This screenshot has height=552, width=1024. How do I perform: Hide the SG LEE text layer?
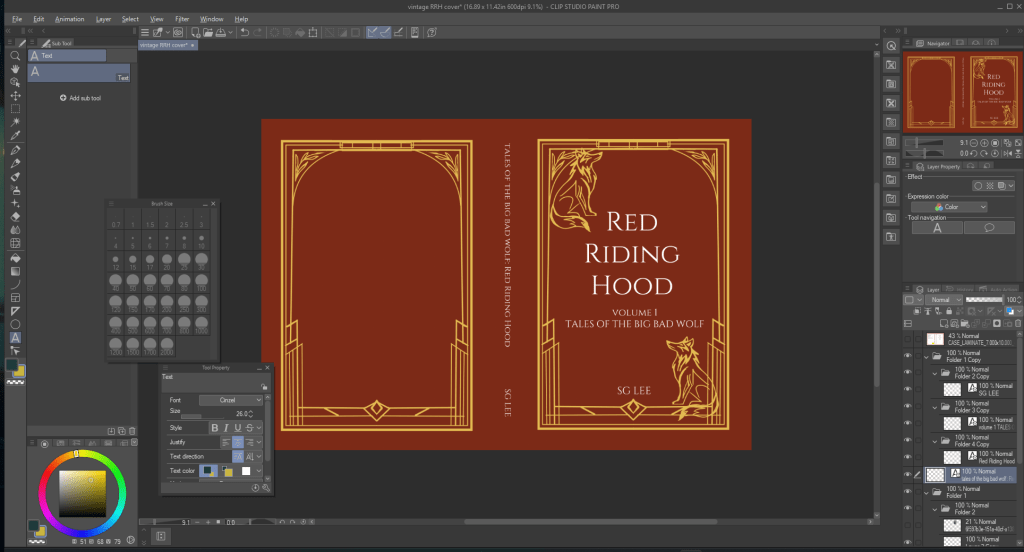908,387
